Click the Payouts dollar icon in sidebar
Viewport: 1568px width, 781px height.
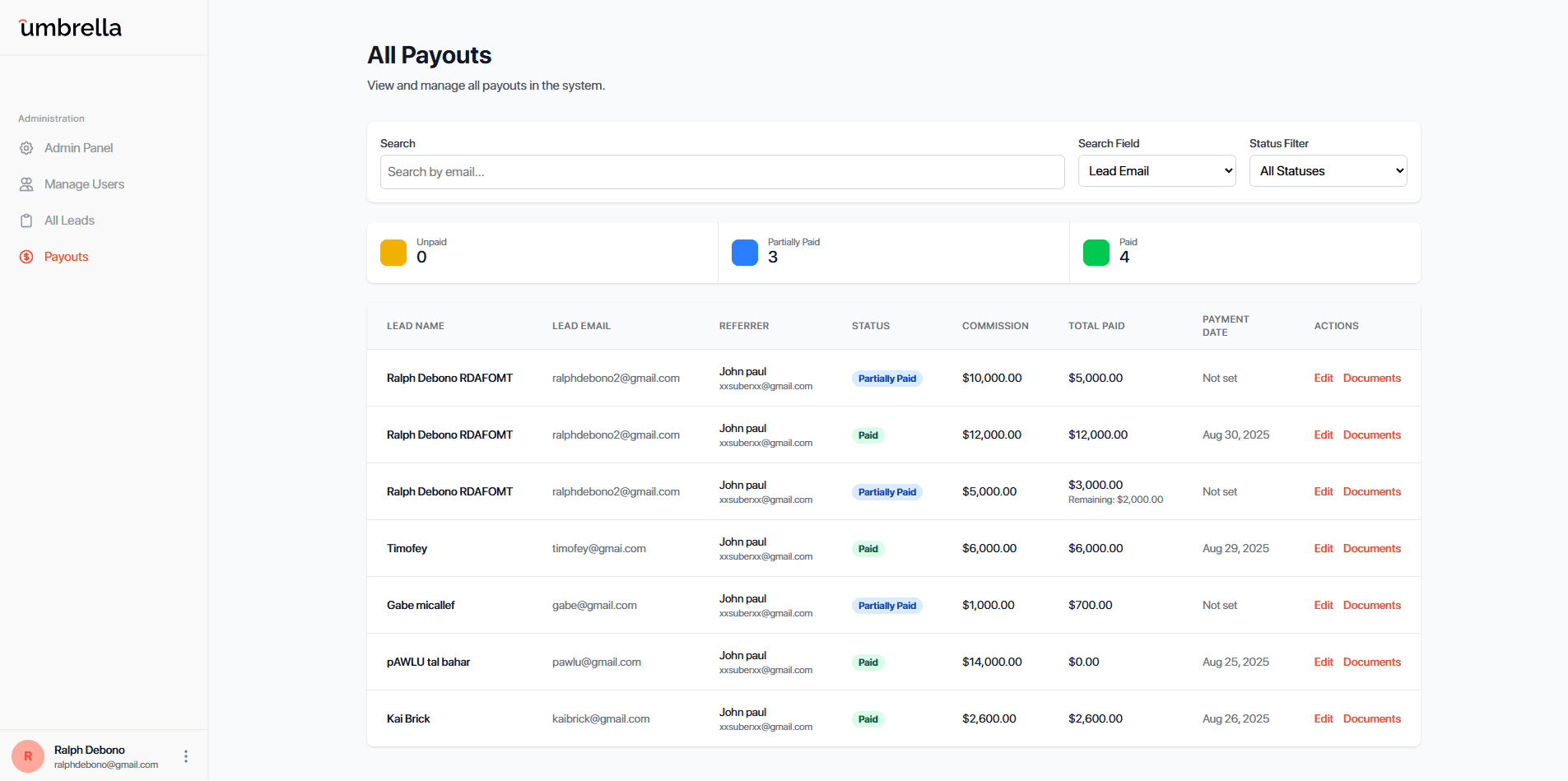[x=26, y=256]
